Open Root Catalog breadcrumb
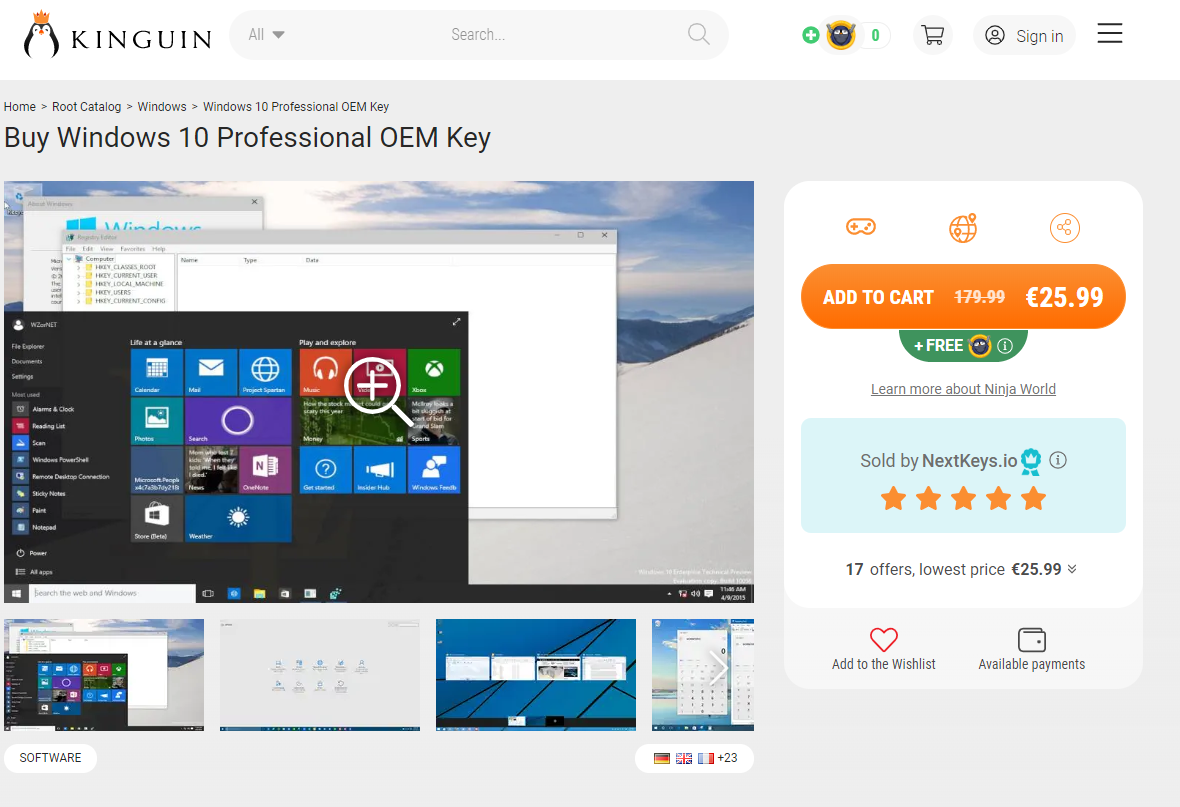 pos(87,107)
